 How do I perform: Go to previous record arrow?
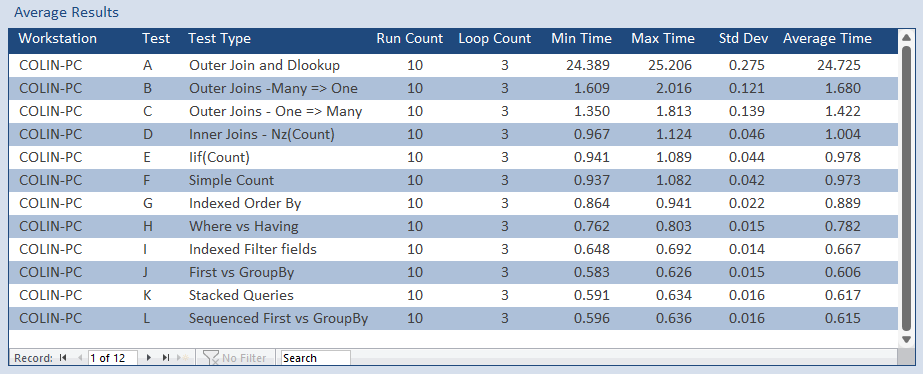click(x=79, y=358)
